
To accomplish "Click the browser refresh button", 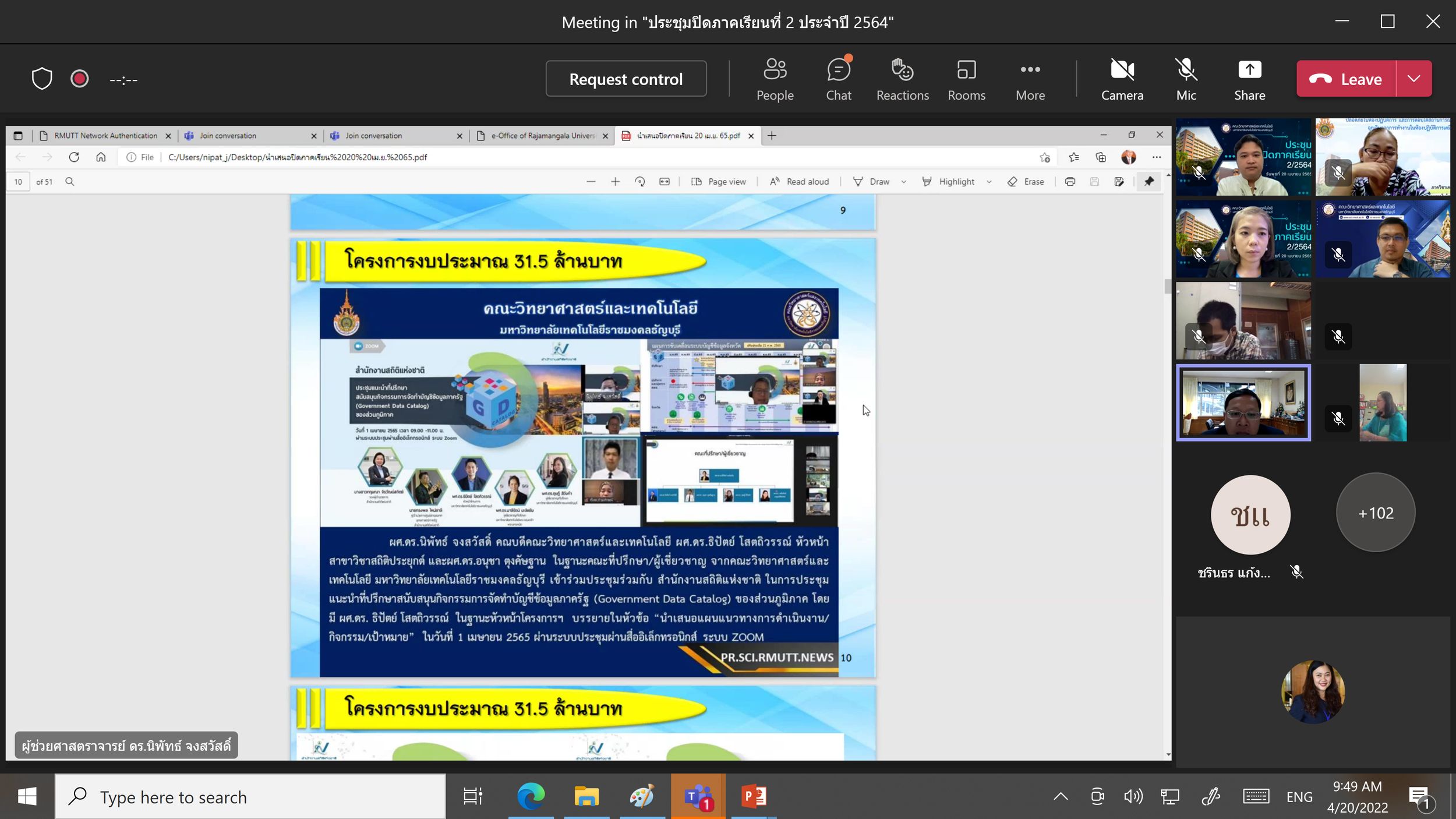I will tap(74, 157).
